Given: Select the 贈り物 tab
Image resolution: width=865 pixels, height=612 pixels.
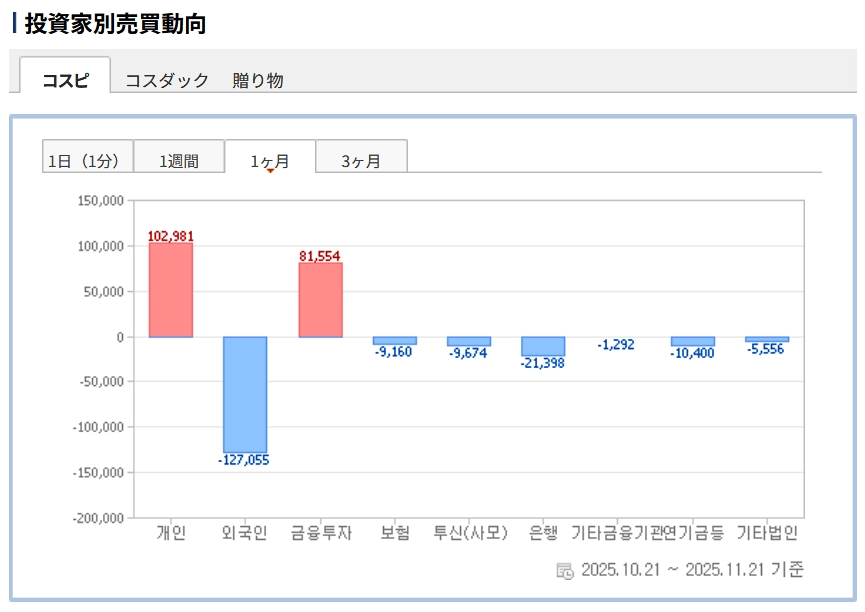Looking at the screenshot, I should coord(258,81).
